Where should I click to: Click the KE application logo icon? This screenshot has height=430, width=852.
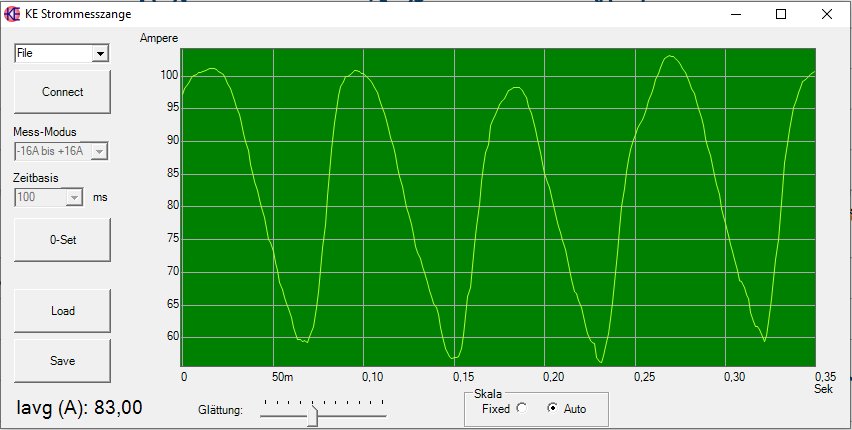point(12,14)
